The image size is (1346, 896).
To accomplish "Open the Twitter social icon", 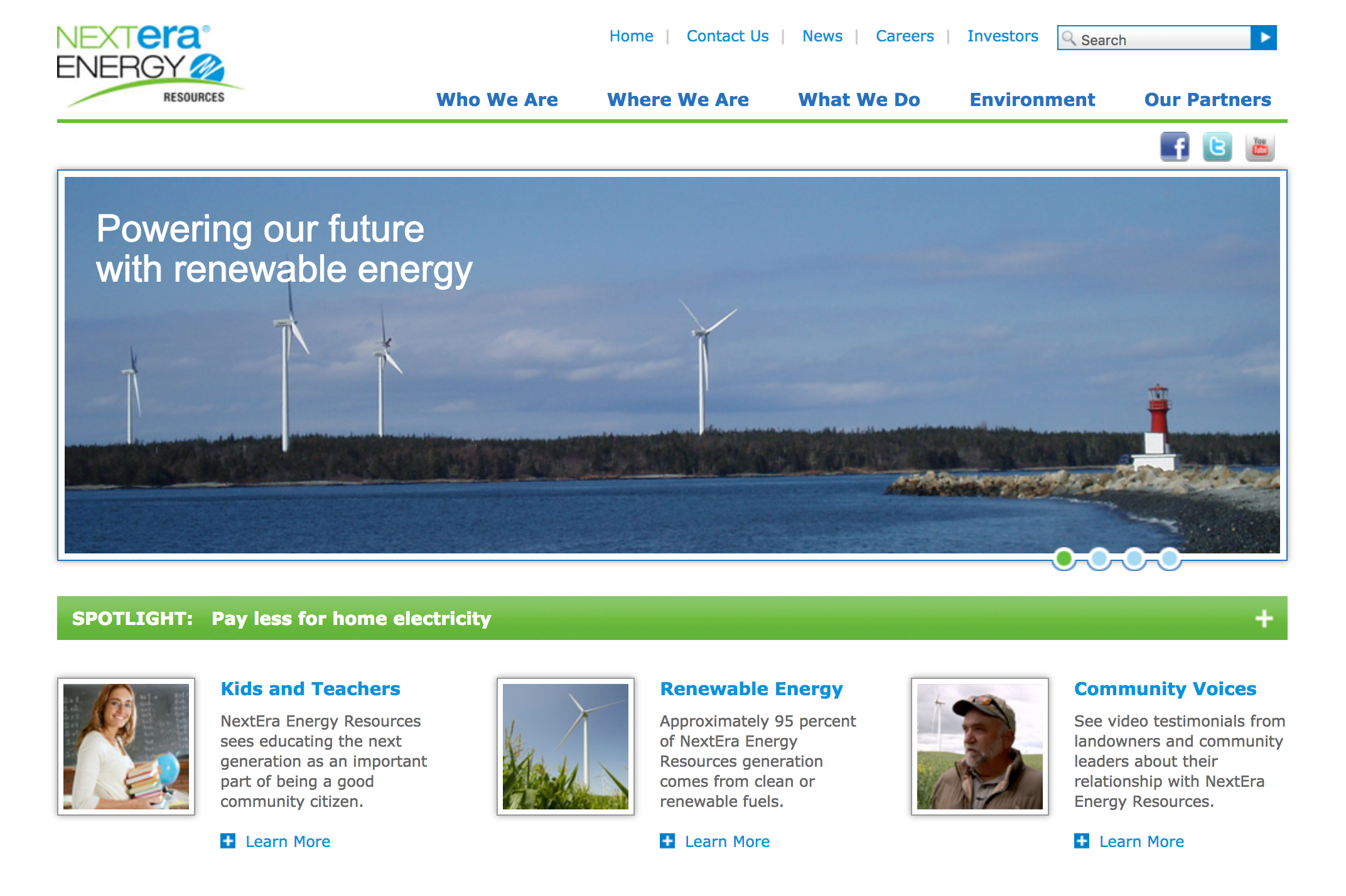I will 1217,147.
